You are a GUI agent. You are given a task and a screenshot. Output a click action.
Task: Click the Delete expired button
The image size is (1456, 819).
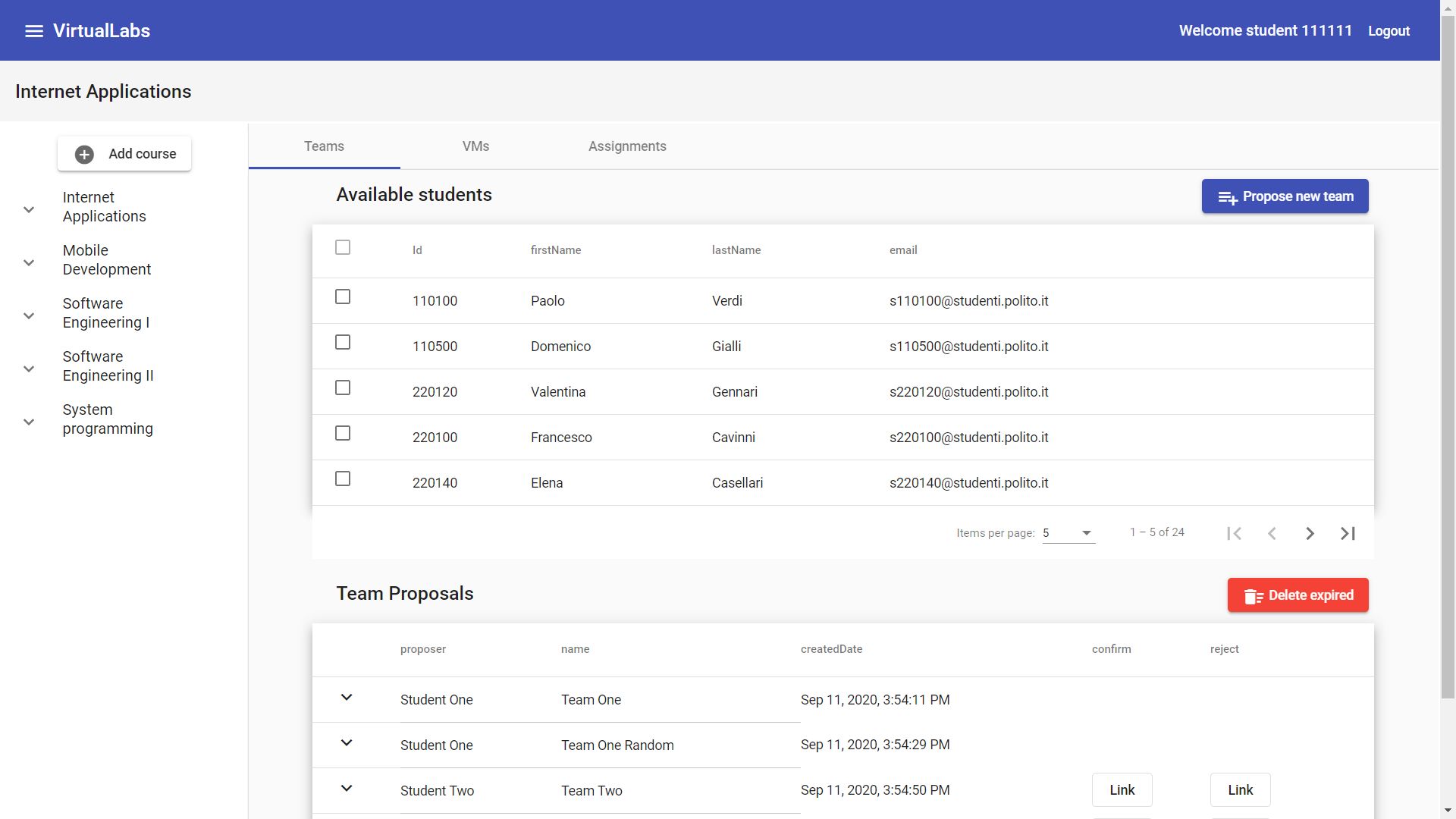click(1298, 595)
